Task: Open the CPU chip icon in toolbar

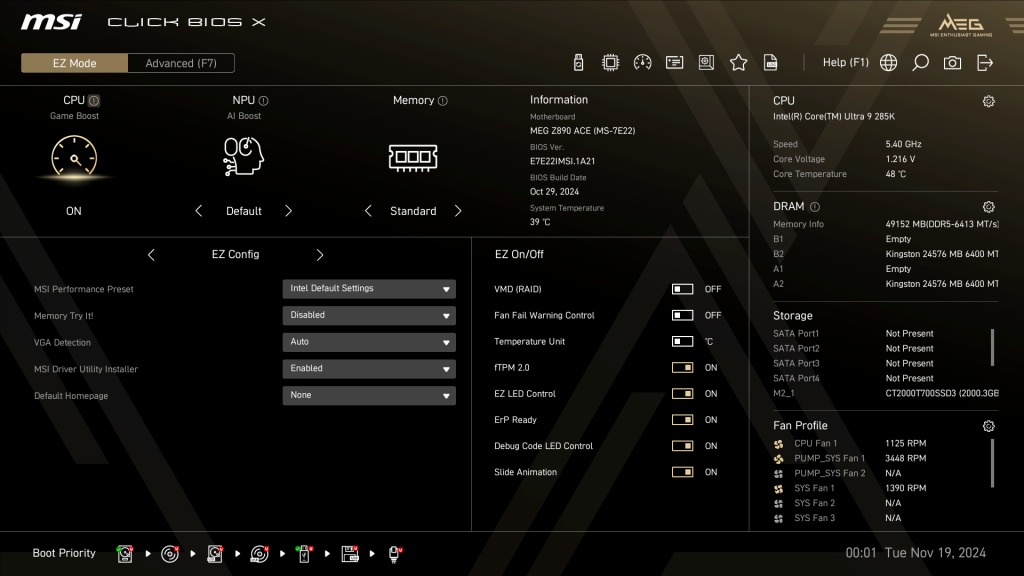Action: [610, 63]
